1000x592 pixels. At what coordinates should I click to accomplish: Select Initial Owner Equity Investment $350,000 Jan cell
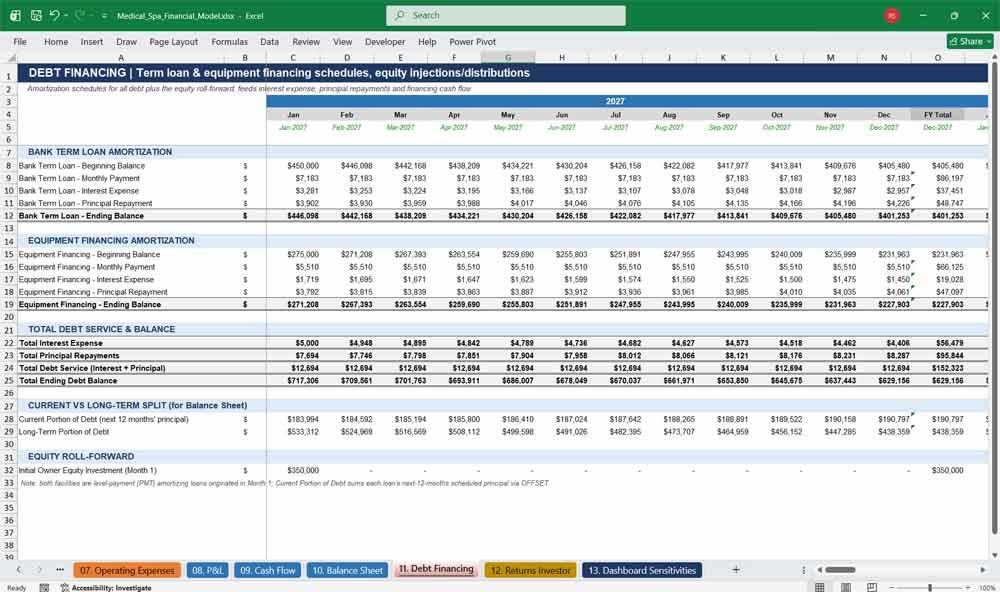tap(303, 470)
